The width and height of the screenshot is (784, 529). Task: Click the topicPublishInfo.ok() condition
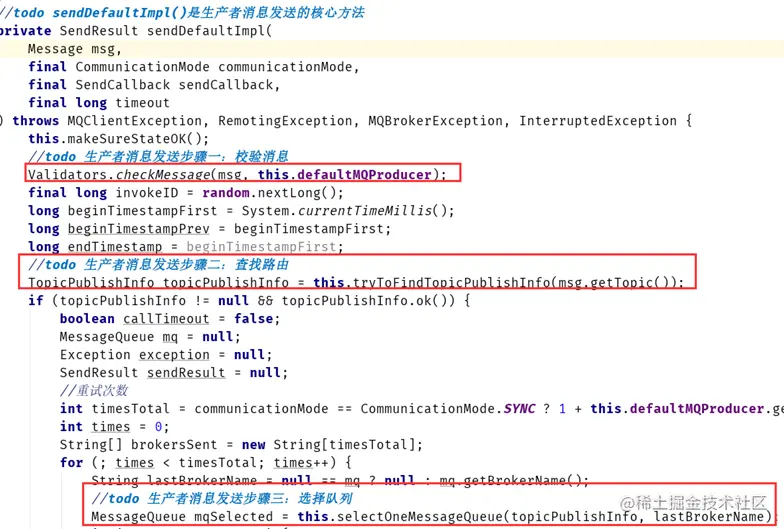click(x=368, y=300)
